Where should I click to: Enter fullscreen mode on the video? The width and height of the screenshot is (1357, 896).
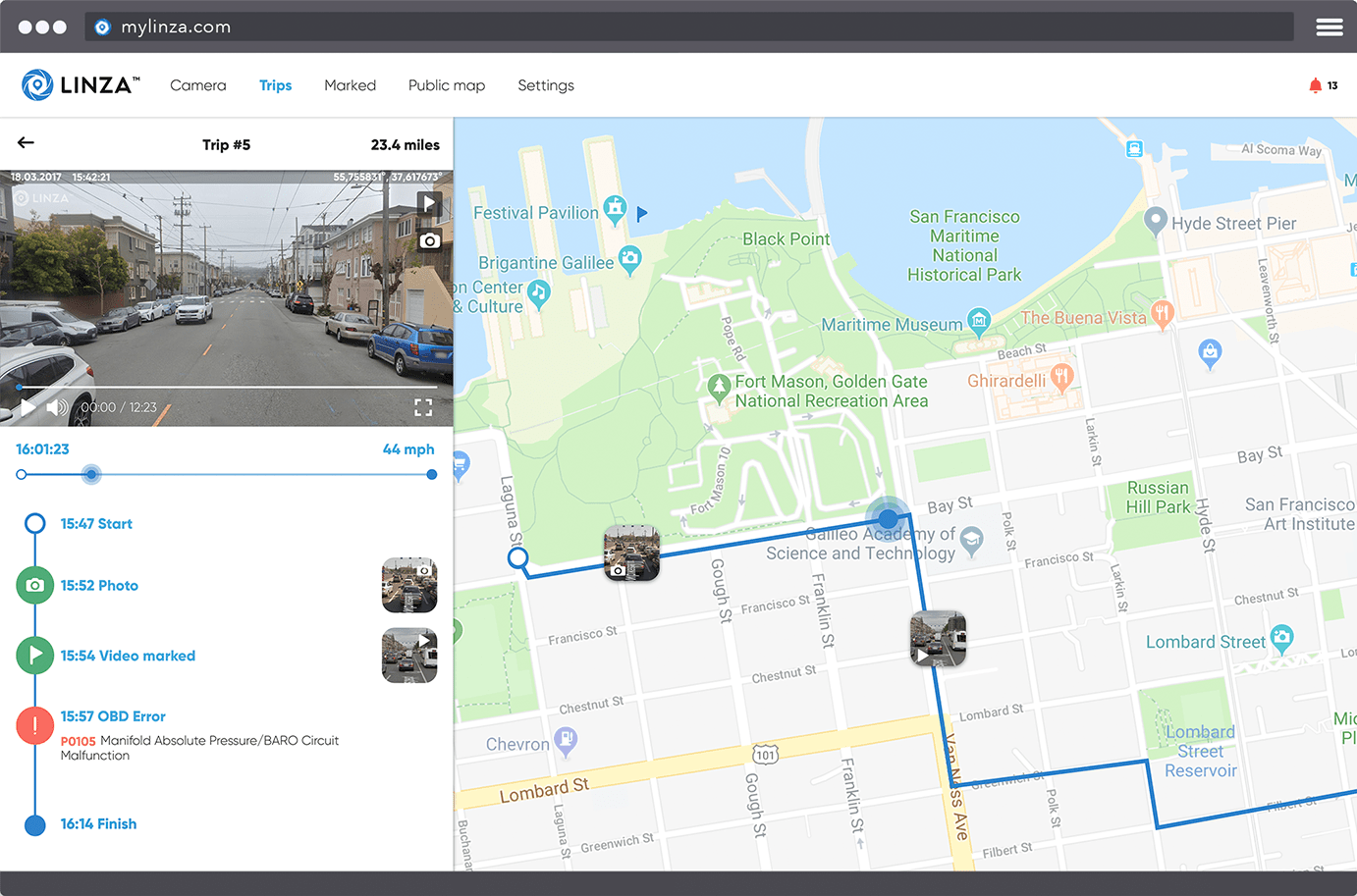click(x=423, y=407)
